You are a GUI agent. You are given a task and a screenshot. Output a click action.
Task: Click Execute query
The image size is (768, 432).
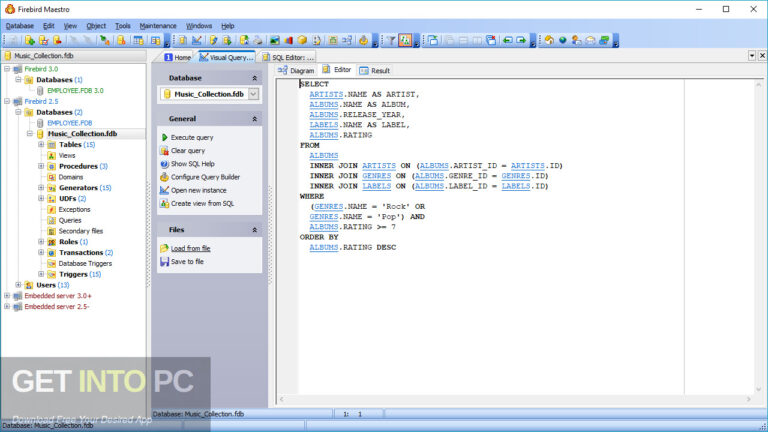(x=192, y=138)
